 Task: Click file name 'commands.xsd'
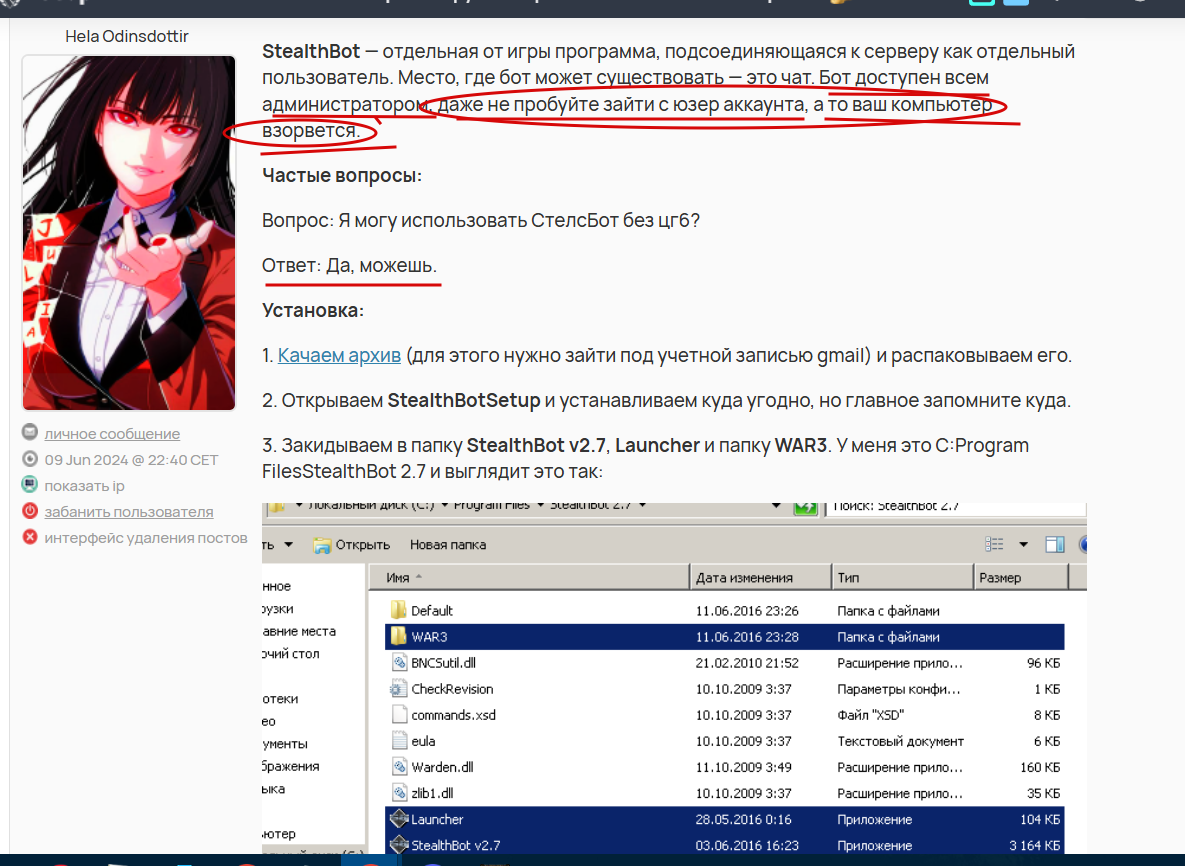click(x=453, y=715)
